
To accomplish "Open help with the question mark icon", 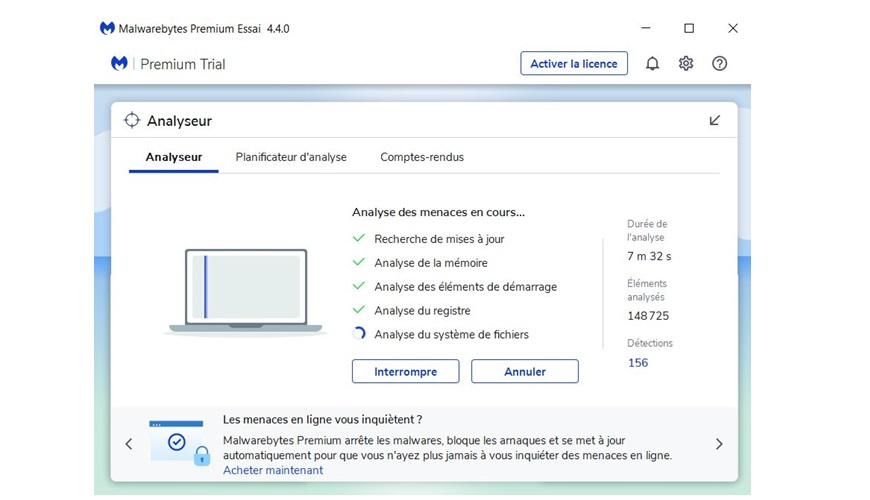I will pos(720,63).
